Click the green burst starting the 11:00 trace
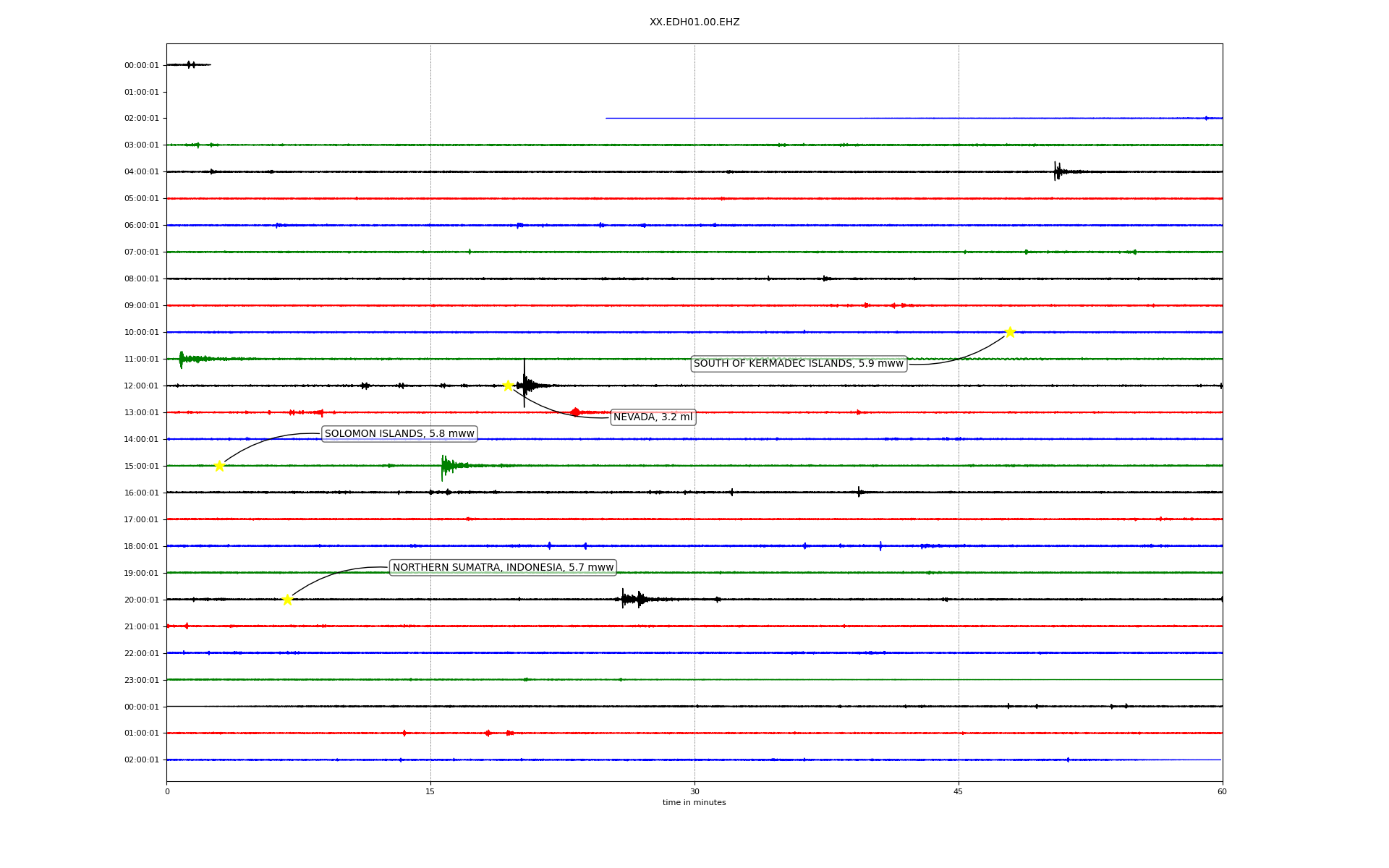The width and height of the screenshot is (1389, 868). [182, 359]
